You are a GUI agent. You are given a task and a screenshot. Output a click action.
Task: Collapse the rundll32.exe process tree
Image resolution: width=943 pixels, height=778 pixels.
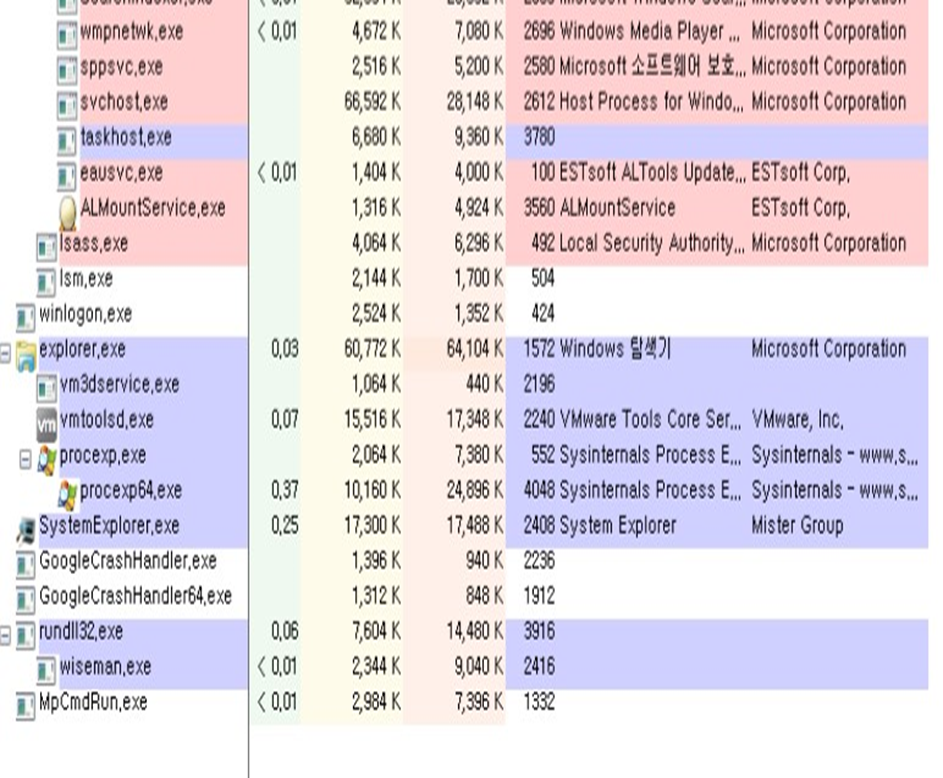click(5, 636)
